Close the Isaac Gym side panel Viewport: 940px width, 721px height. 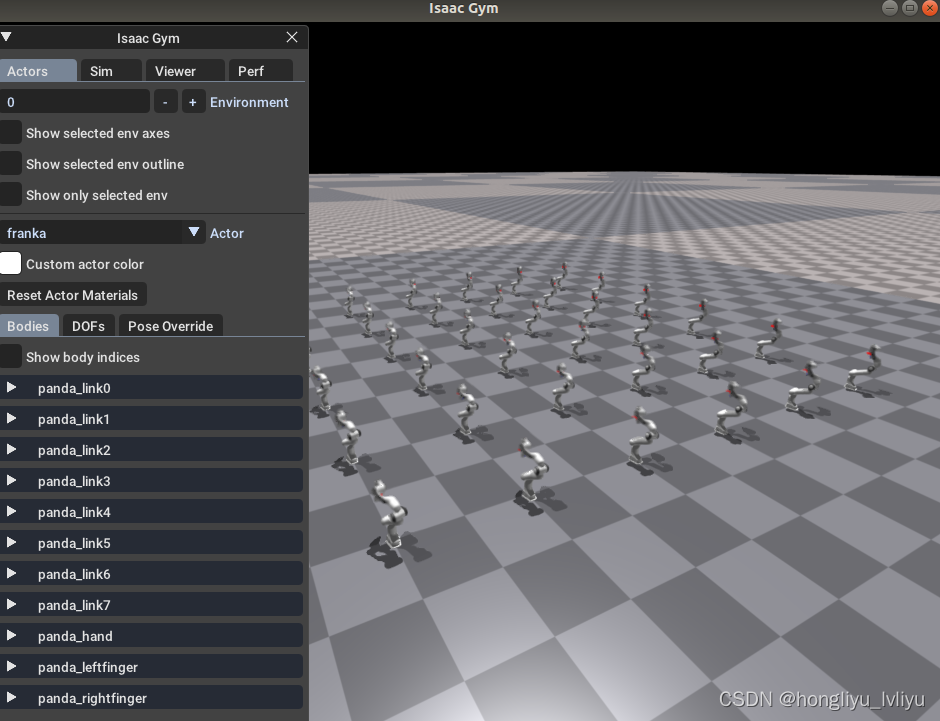pos(292,38)
